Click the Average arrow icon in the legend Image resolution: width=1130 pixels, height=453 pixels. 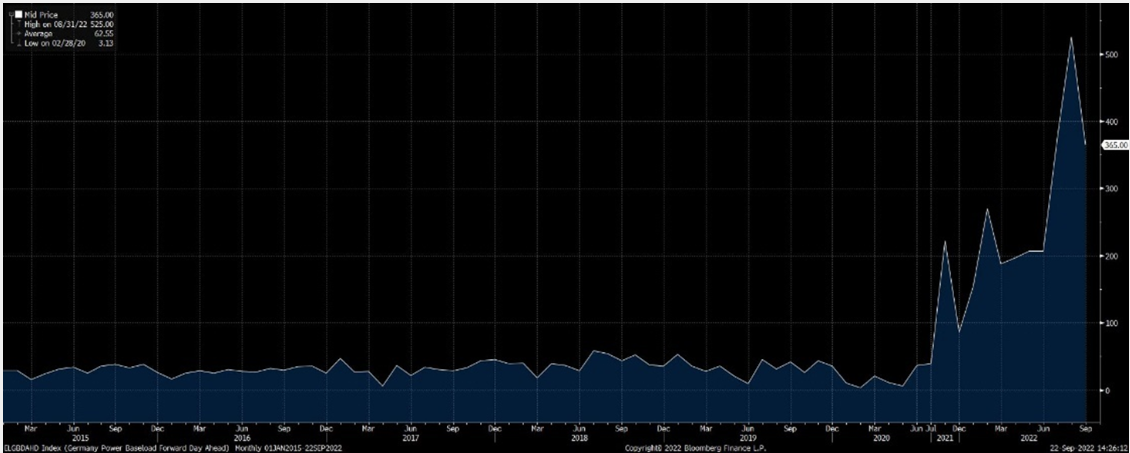19,34
